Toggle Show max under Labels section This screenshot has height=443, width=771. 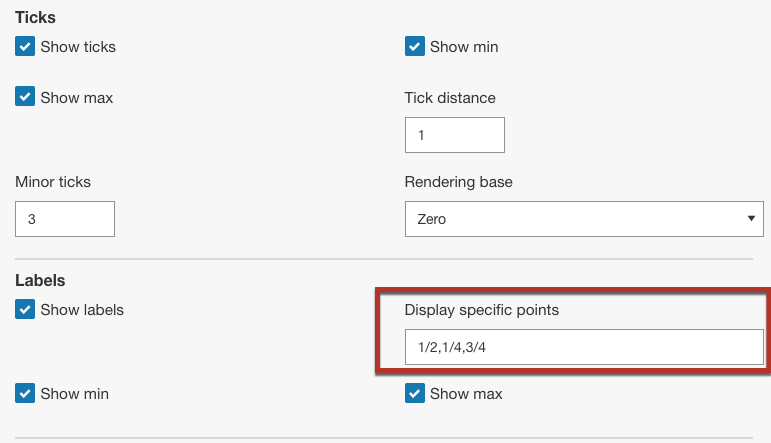click(415, 394)
